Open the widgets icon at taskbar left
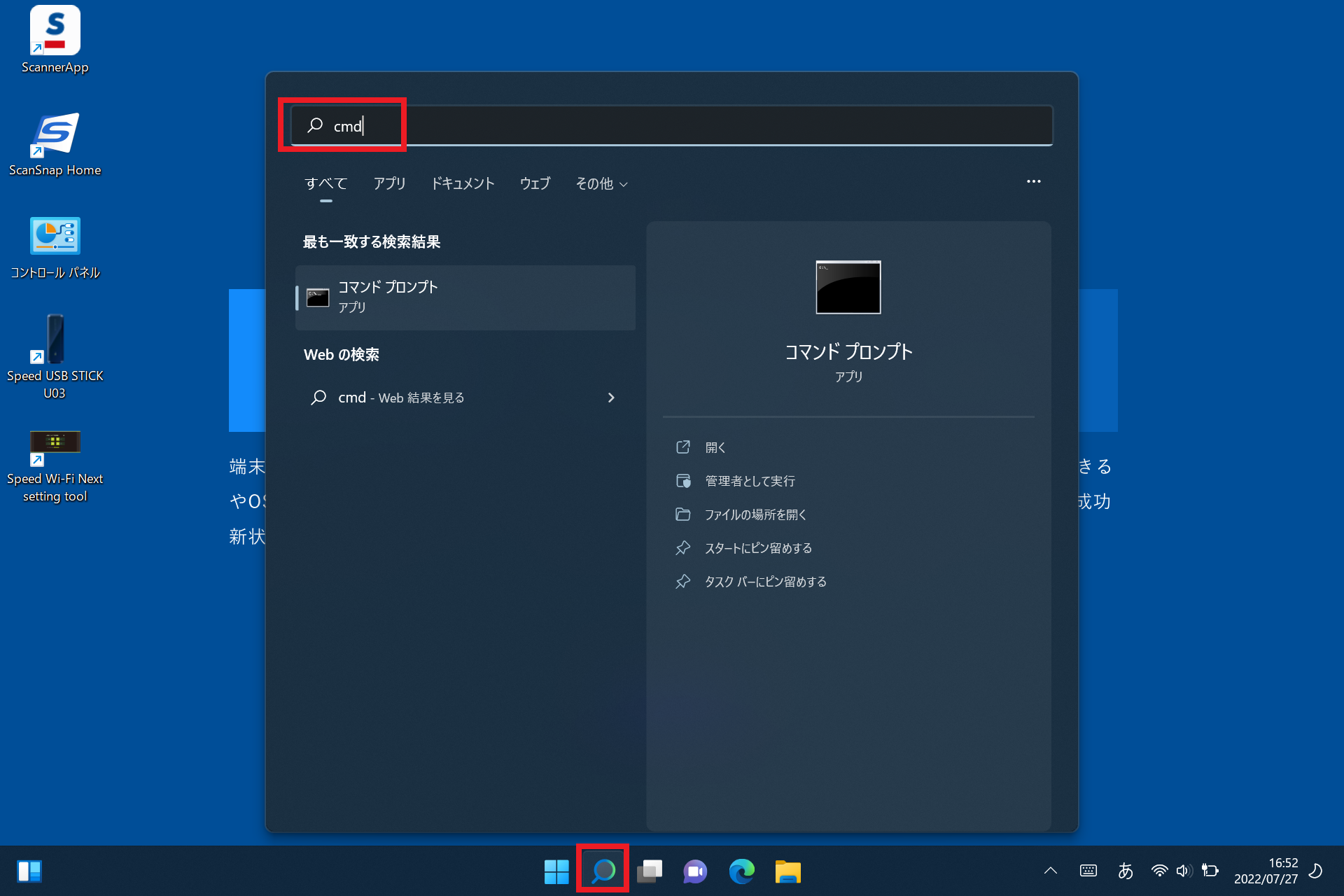Viewport: 1344px width, 896px height. 29,871
